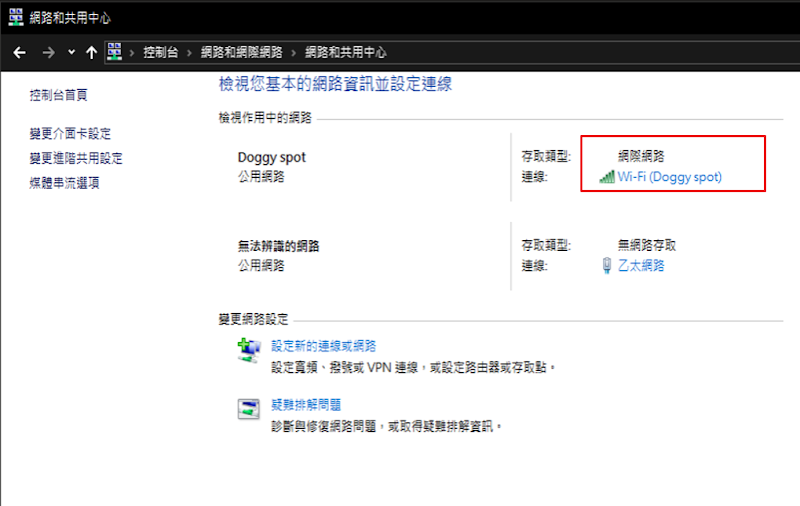Image resolution: width=800 pixels, height=506 pixels.
Task: Expand chevron after 網路和網際網路 breadcrumb
Action: point(293,53)
